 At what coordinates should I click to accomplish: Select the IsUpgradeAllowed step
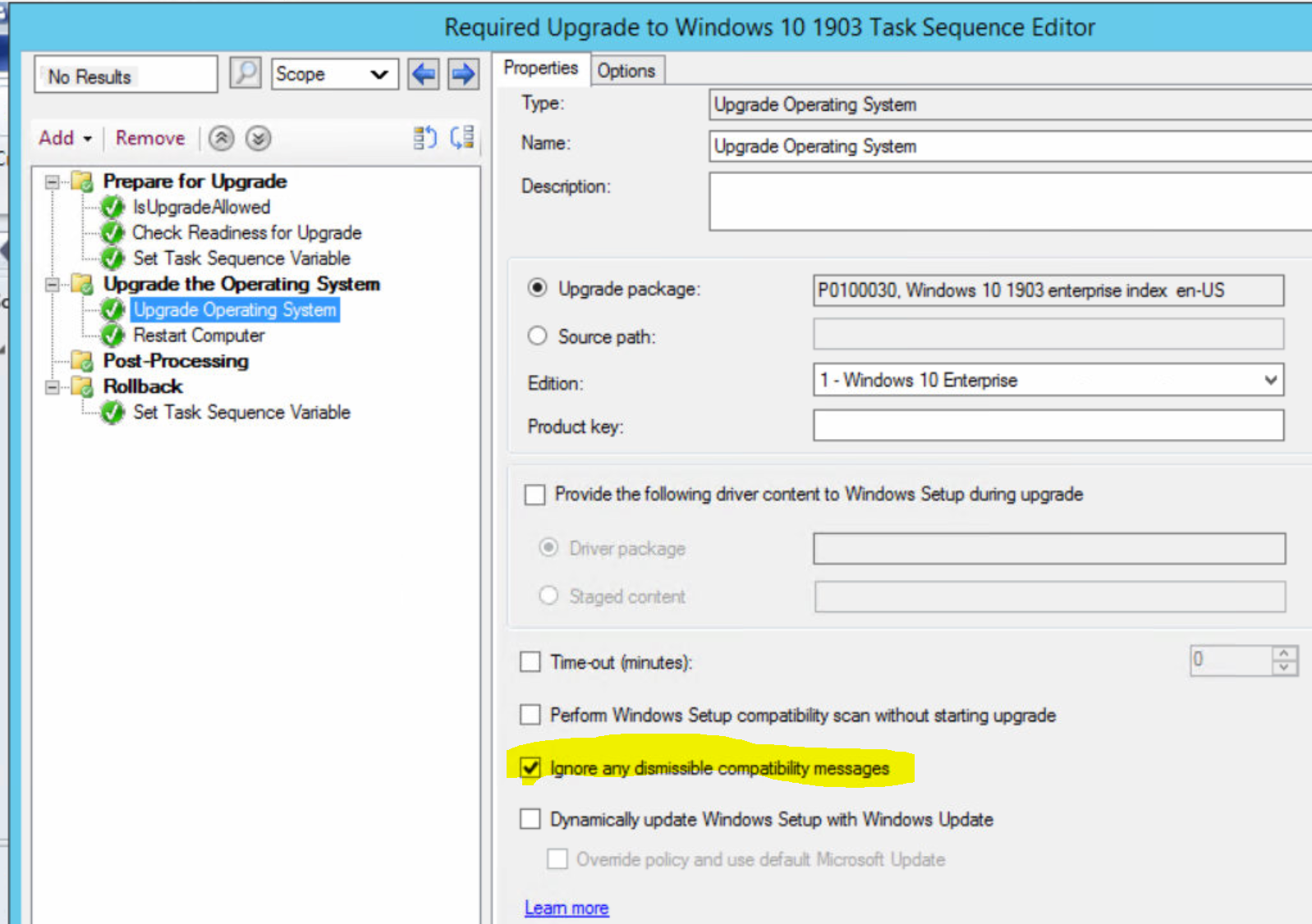pos(201,207)
